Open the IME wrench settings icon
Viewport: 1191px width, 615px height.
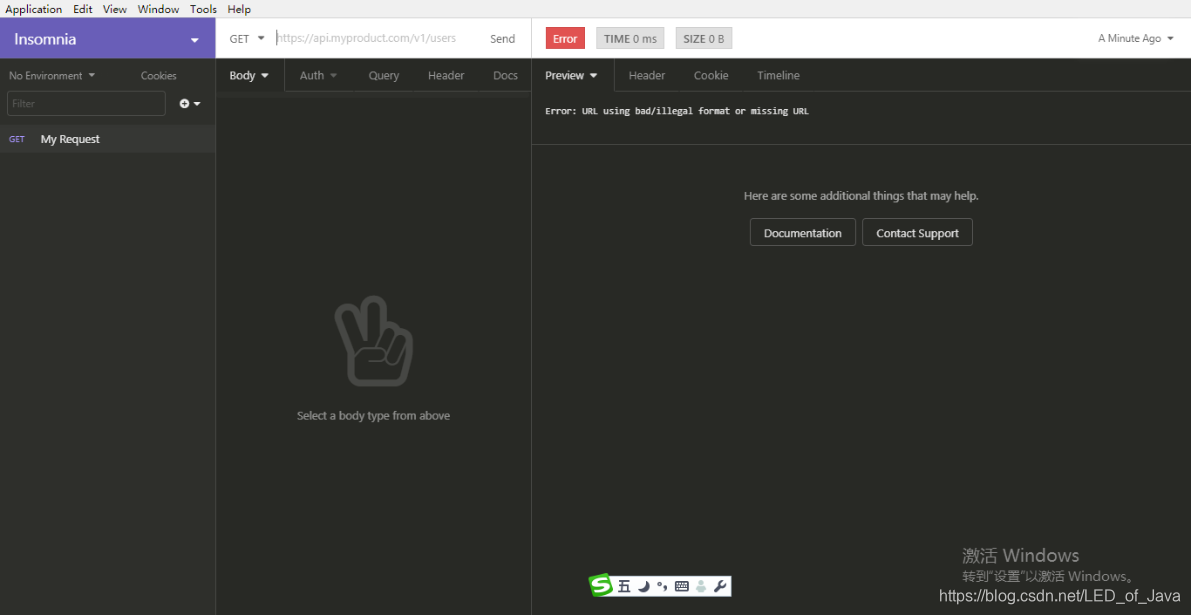tap(720, 586)
